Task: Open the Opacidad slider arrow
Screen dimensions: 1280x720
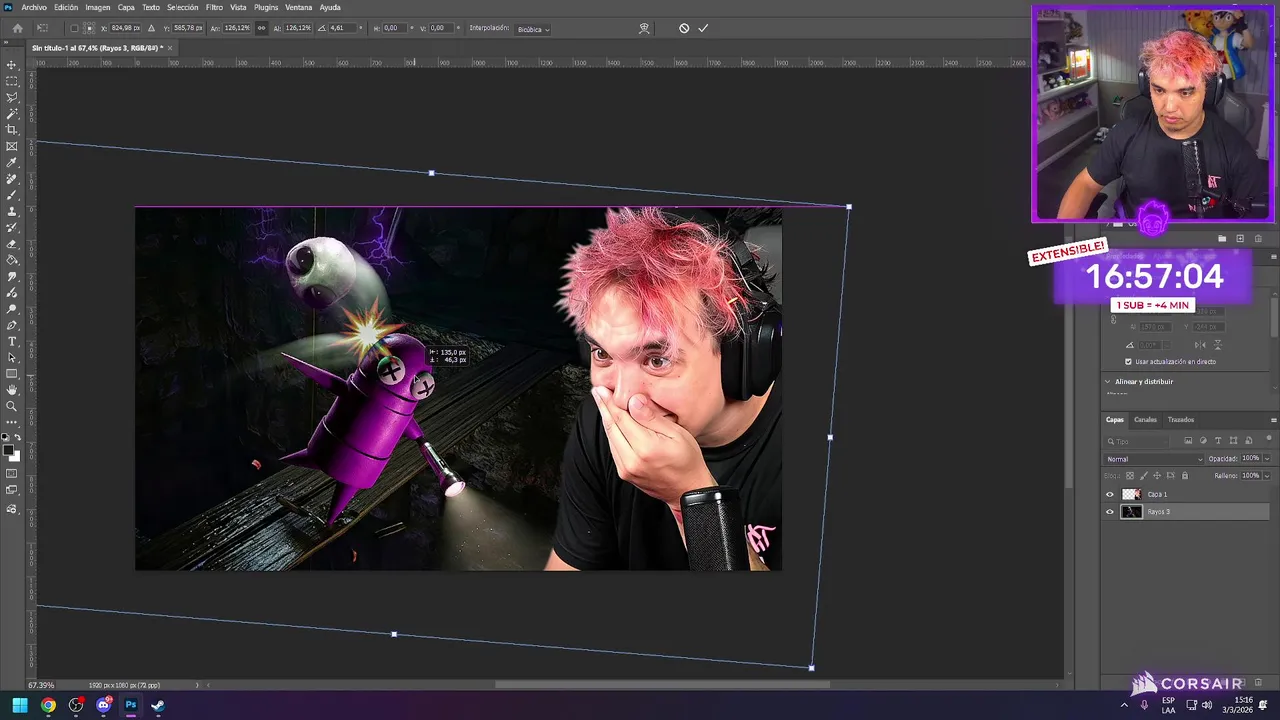Action: click(1266, 459)
